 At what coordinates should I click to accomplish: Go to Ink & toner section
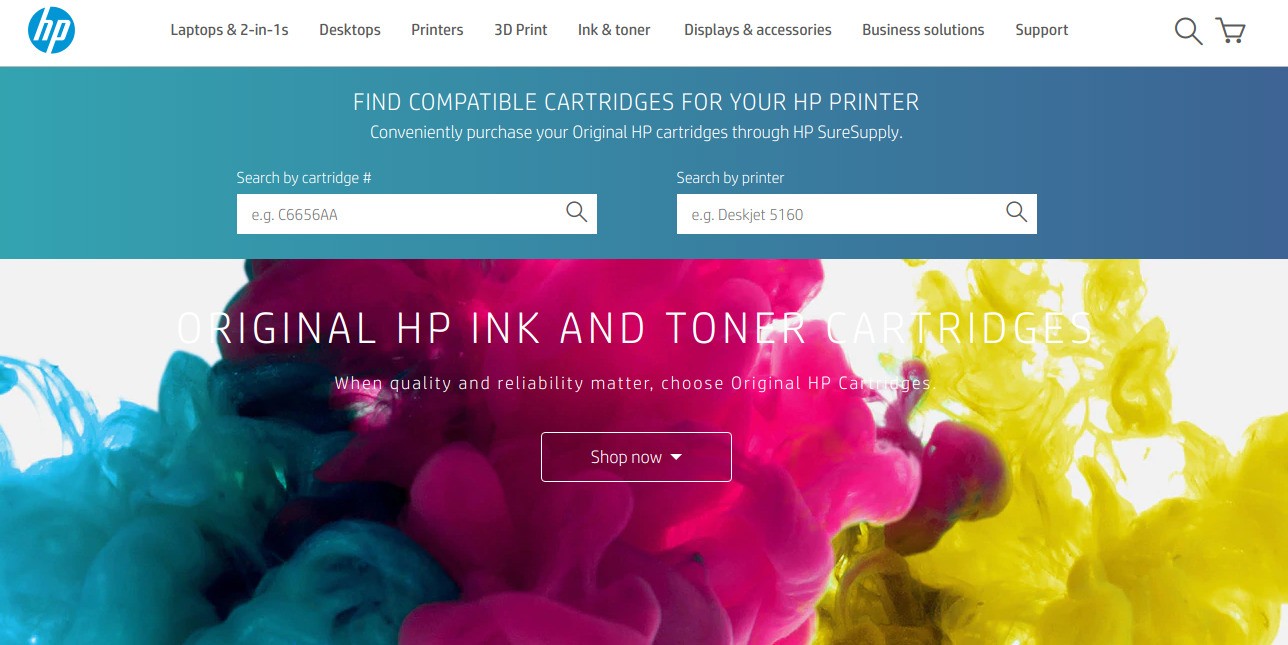click(614, 30)
